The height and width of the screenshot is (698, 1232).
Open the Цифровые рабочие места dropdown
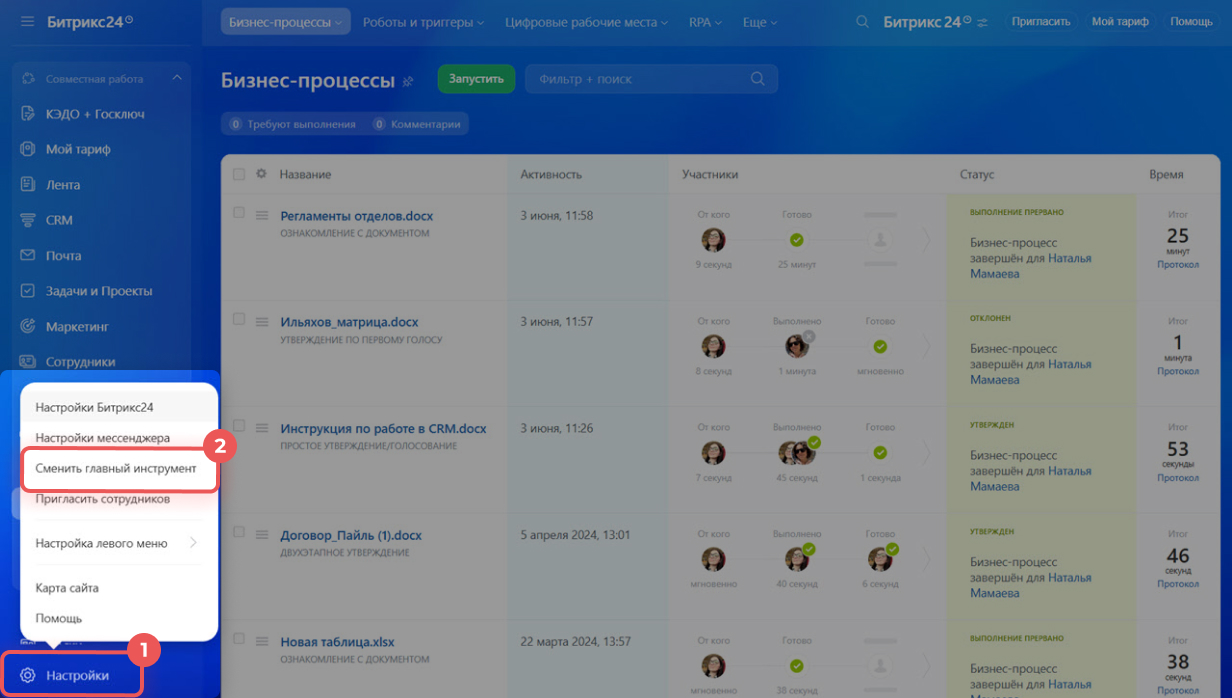click(588, 22)
